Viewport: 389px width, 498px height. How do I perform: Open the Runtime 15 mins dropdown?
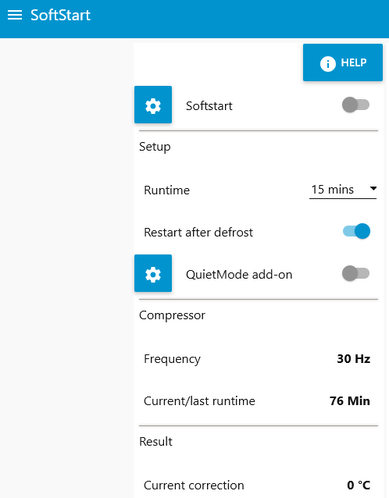click(x=343, y=190)
